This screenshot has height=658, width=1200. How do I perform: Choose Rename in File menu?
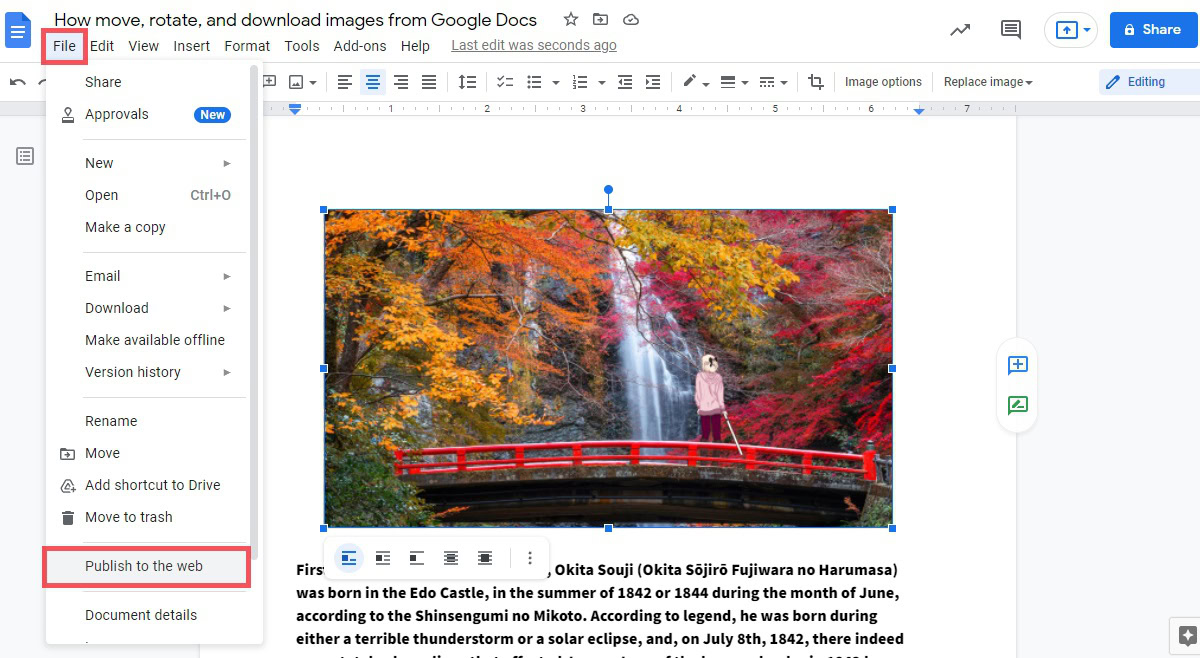[148, 421]
